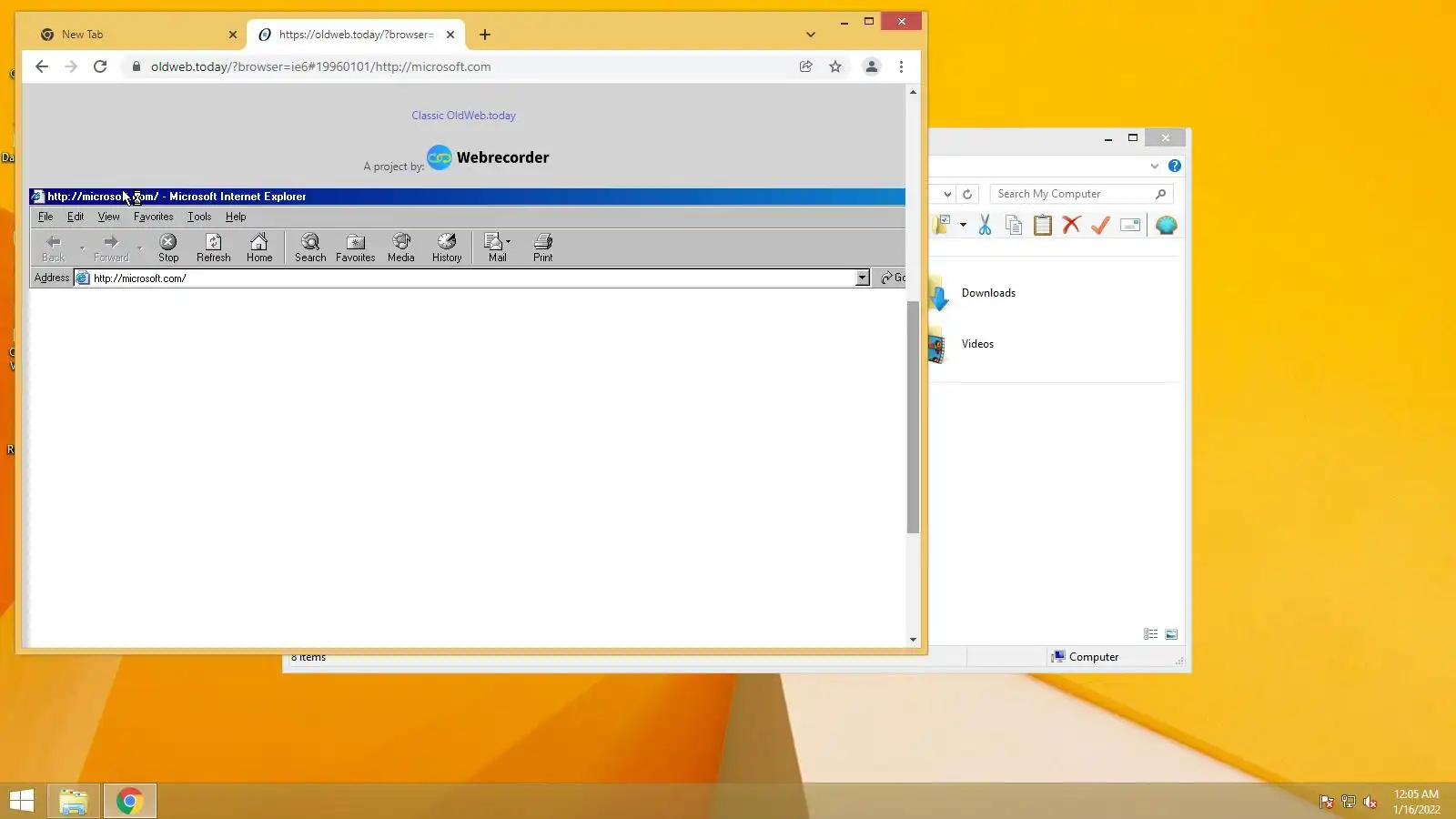Click the orange checkmark icon in Explorer
This screenshot has width=1456, height=819.
[1100, 225]
